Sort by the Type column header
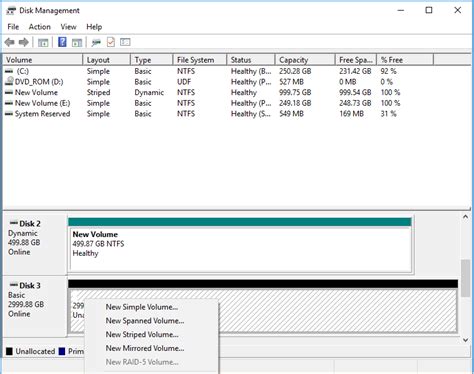The height and width of the screenshot is (374, 474). click(152, 60)
